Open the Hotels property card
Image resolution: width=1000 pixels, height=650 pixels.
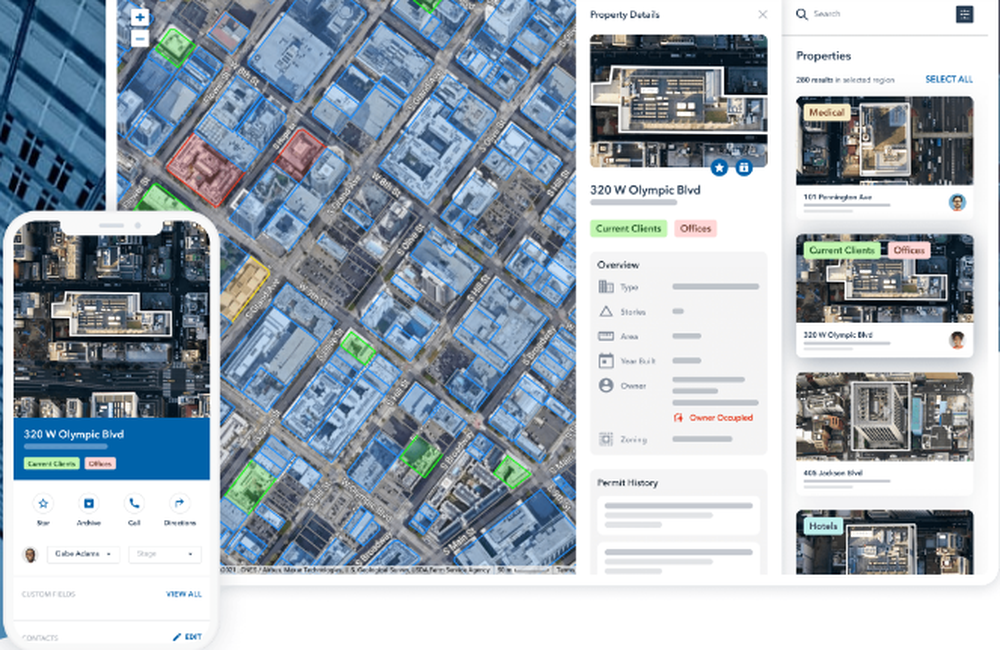click(885, 542)
